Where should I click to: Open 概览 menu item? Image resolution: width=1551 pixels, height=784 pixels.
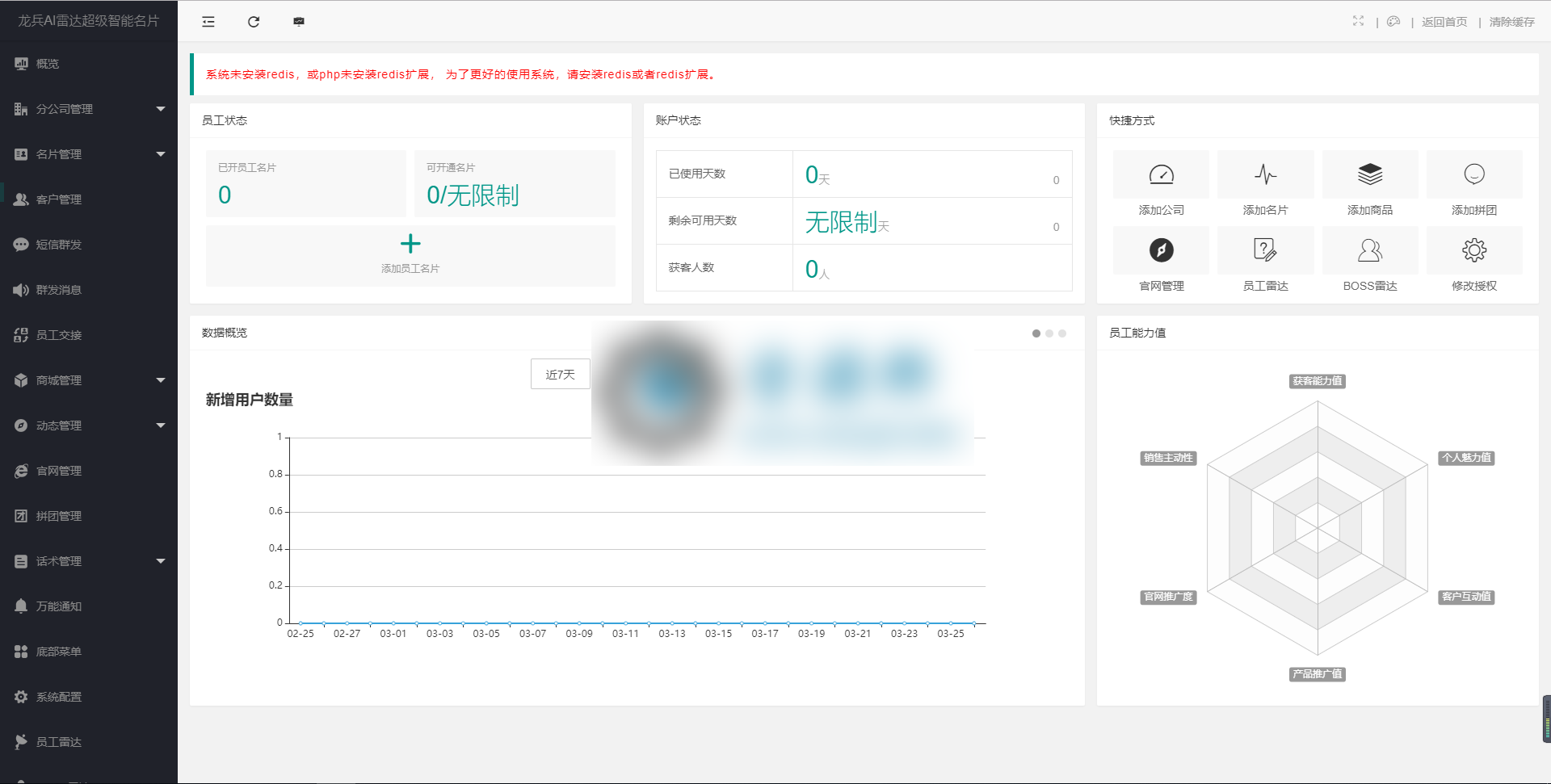click(x=89, y=64)
